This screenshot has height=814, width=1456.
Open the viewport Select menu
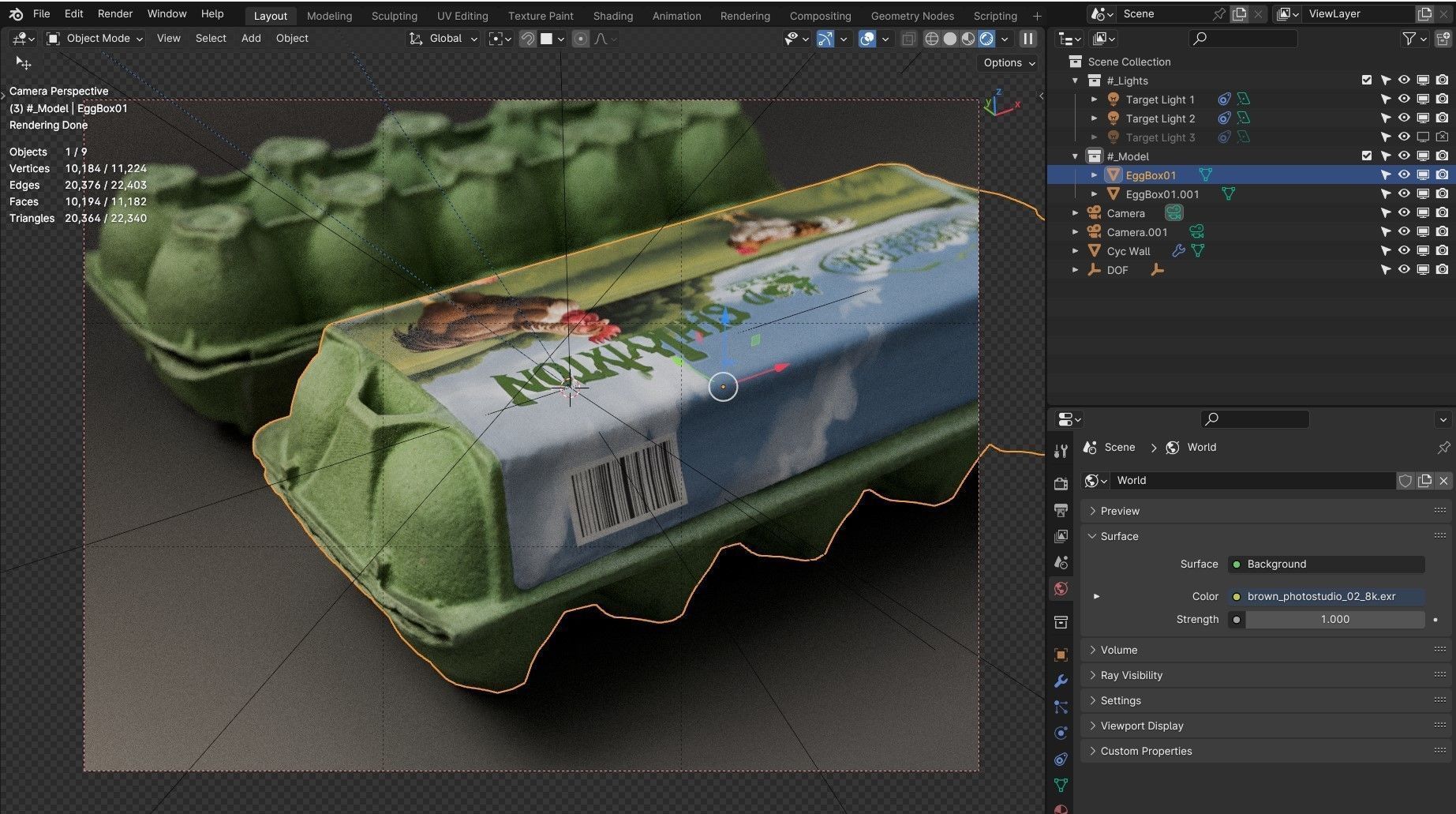coord(211,39)
